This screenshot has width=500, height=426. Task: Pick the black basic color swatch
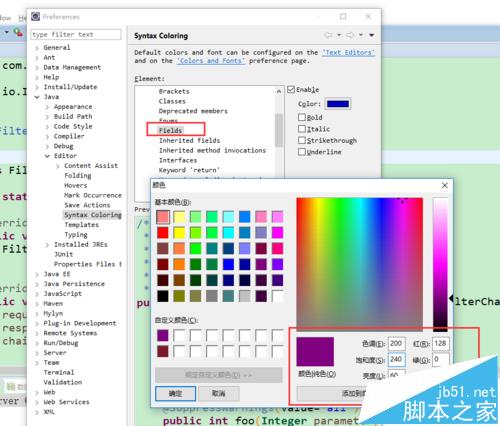tap(163, 296)
